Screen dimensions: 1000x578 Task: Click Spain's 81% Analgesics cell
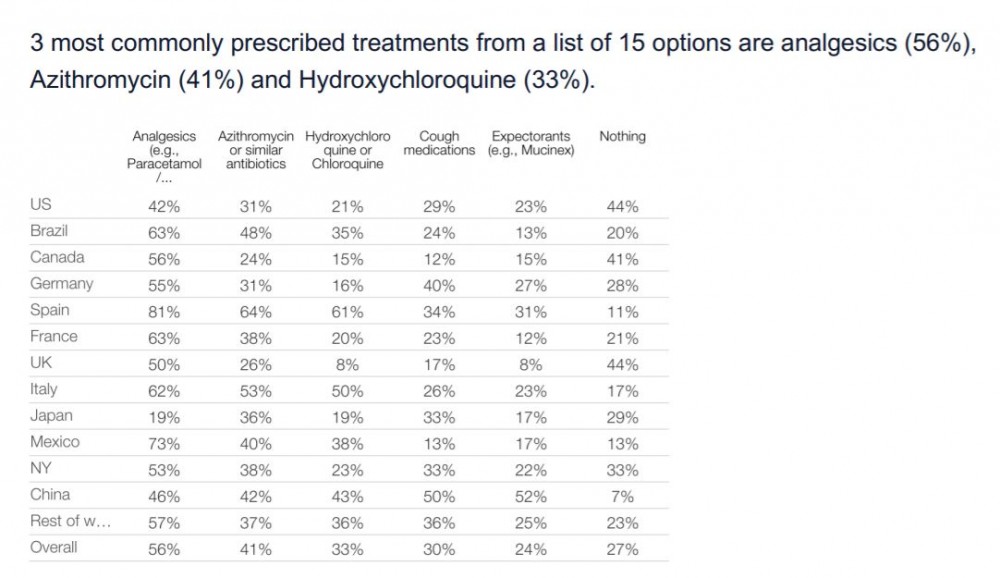point(164,311)
